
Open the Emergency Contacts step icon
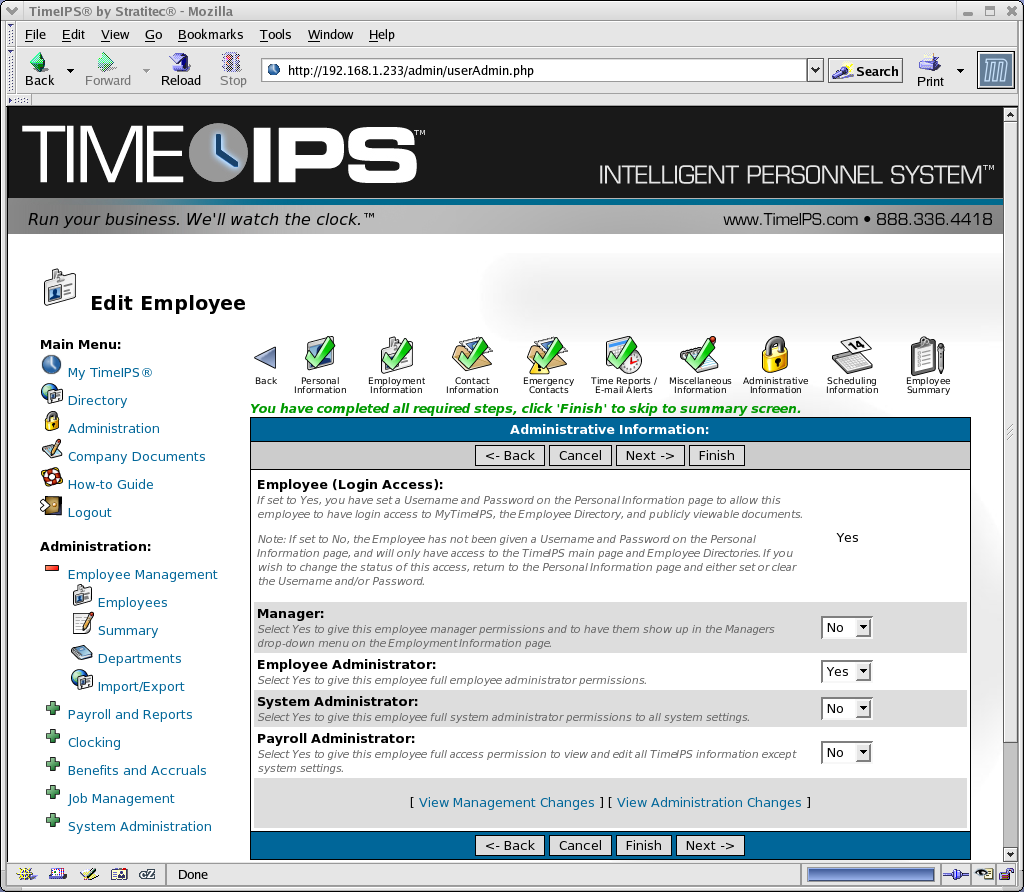548,353
